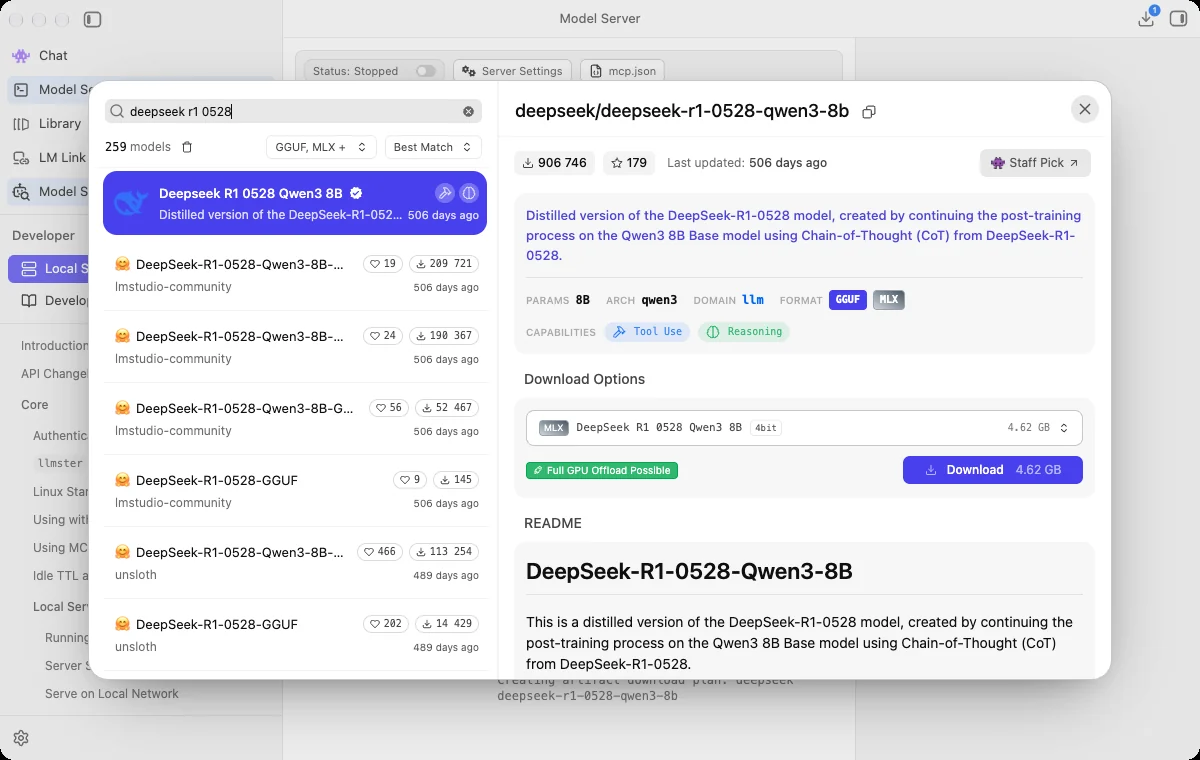
Task: Click the 14 429 downloads badge
Action: [x=446, y=624]
